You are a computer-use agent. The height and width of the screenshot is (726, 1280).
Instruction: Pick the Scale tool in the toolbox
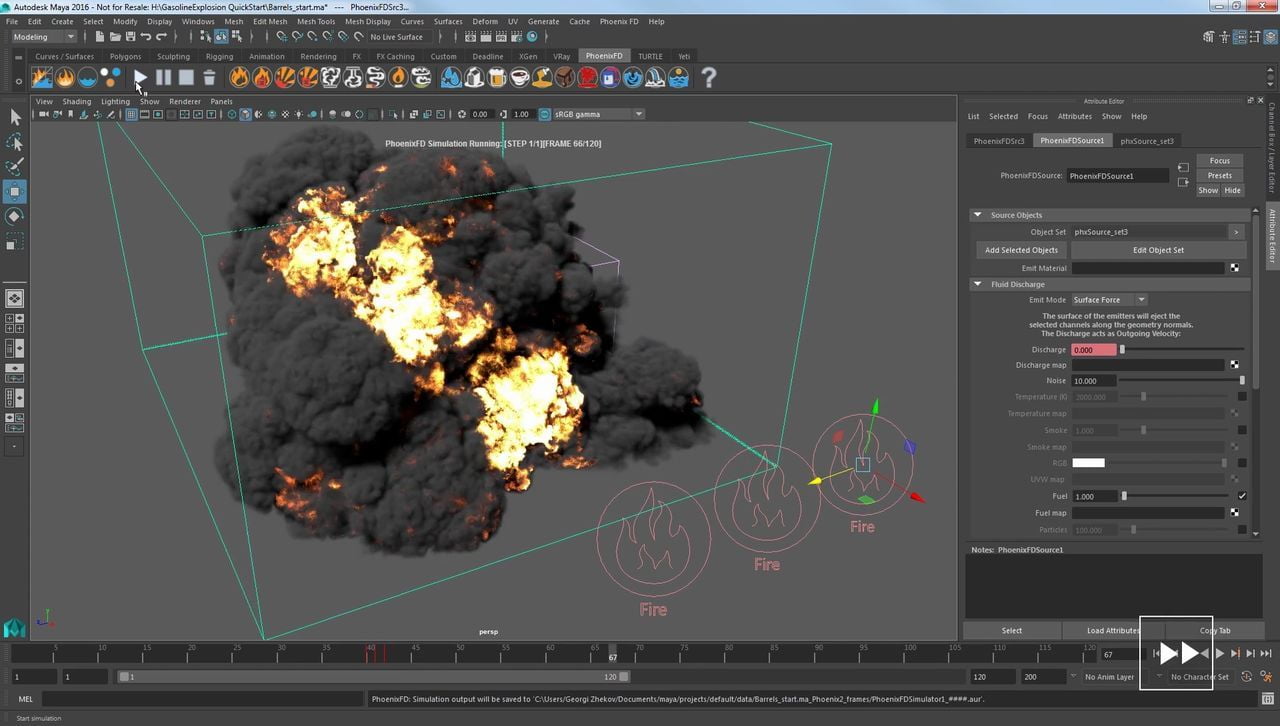coord(15,241)
